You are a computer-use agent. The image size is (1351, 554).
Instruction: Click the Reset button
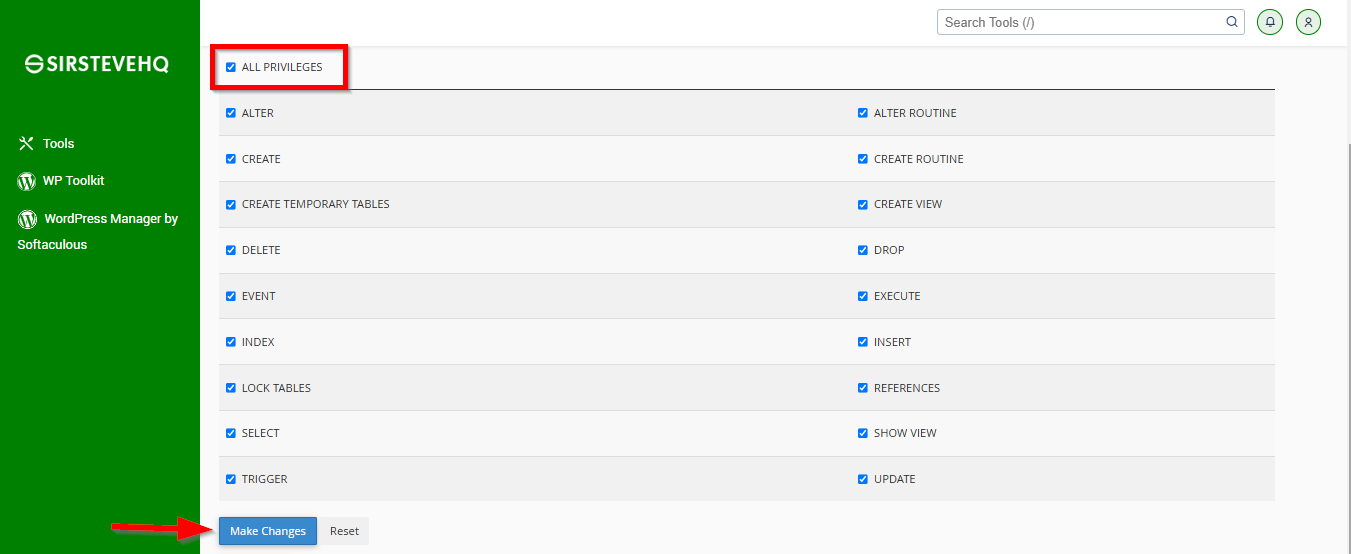click(x=344, y=531)
